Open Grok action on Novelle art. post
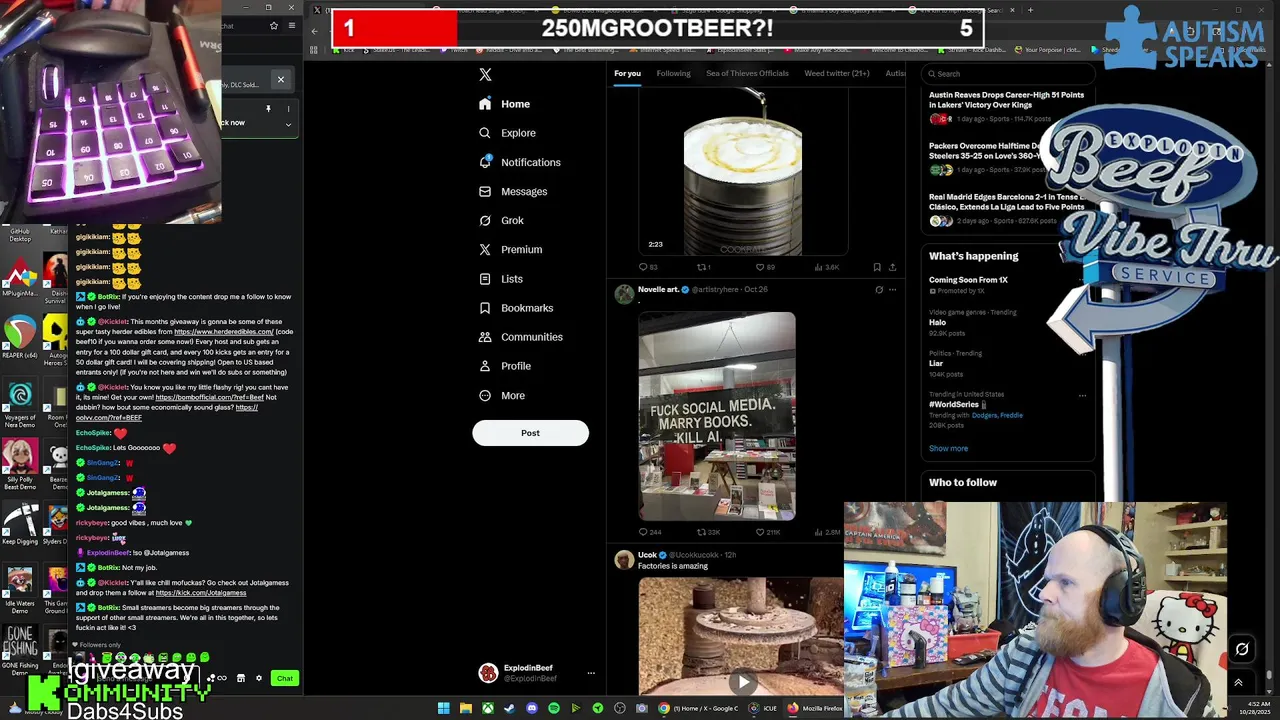The width and height of the screenshot is (1280, 720). [x=879, y=290]
